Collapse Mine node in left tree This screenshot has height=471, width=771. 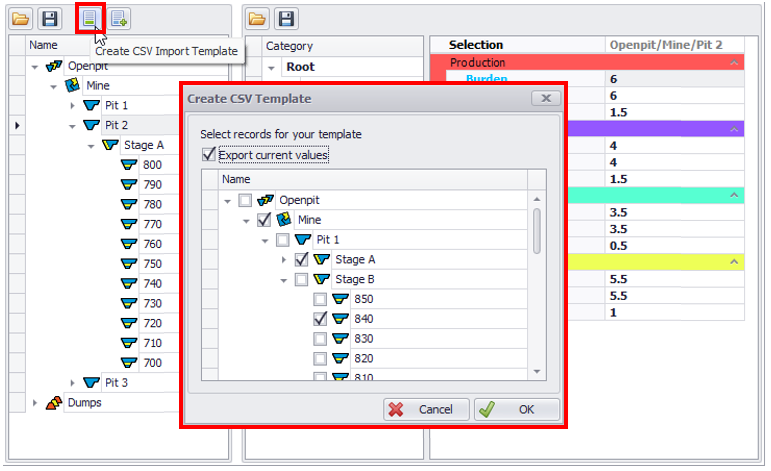tap(53, 87)
